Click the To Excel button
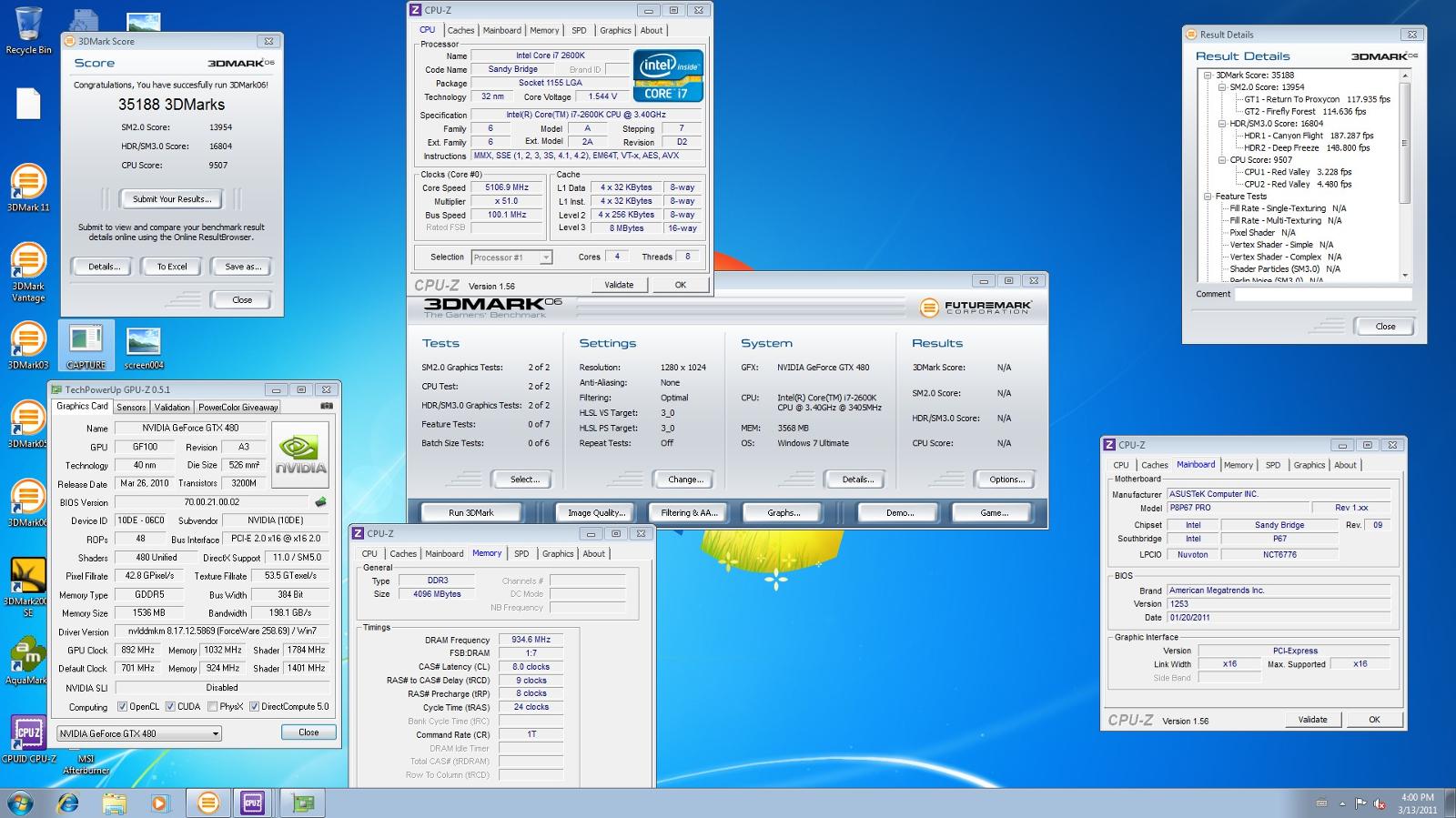 click(172, 267)
